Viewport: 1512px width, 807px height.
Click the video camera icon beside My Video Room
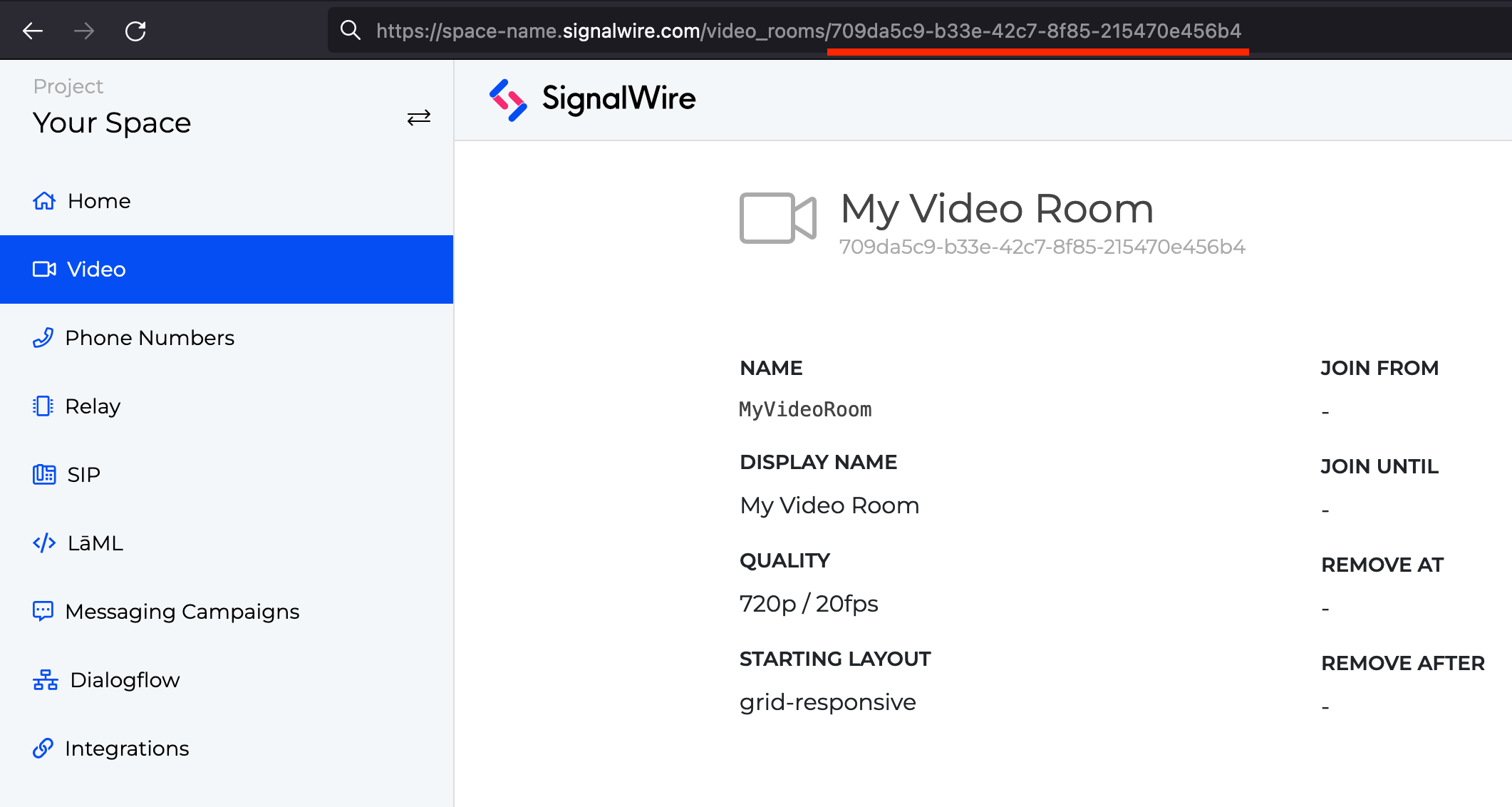[x=777, y=219]
